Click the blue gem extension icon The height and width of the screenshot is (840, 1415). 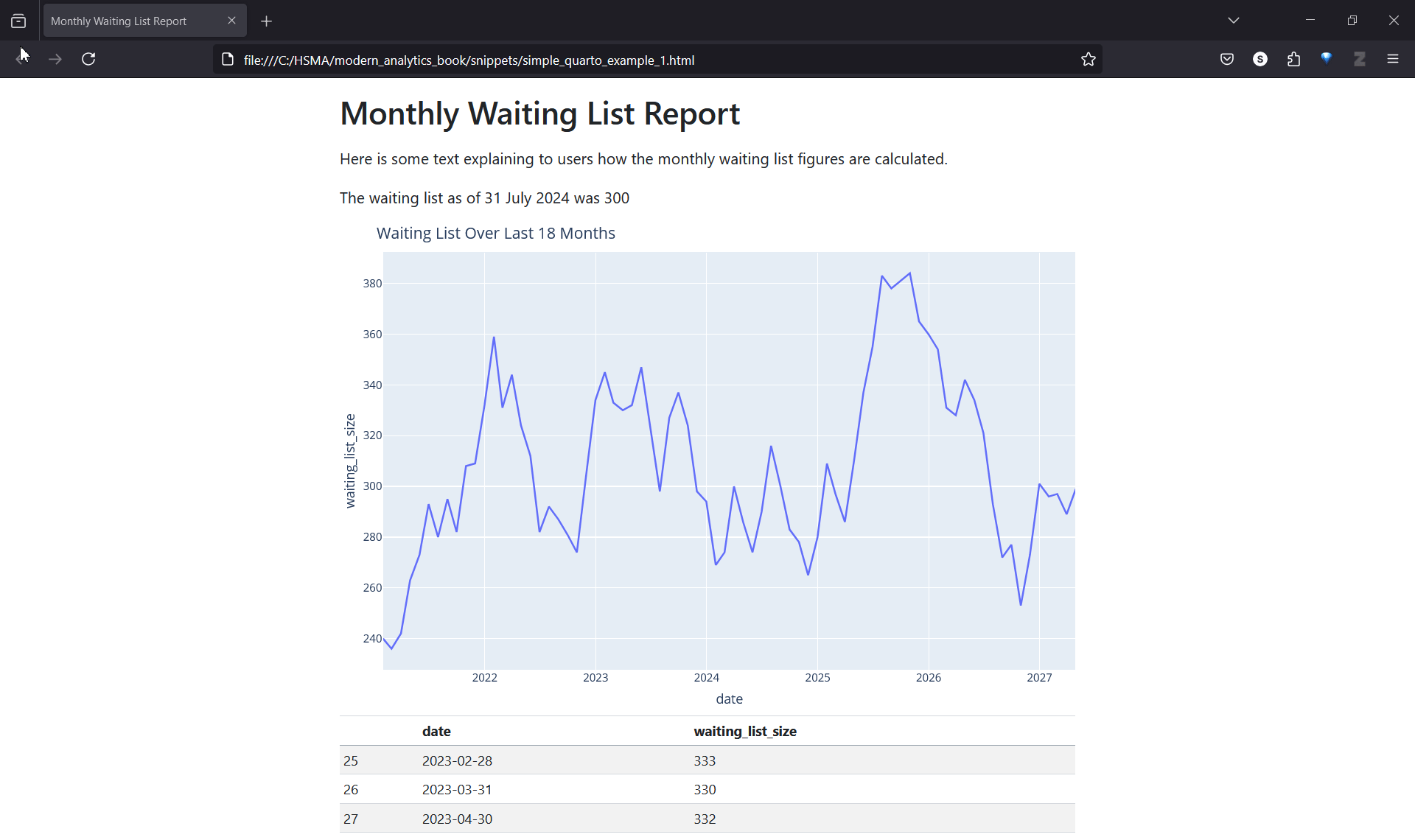pyautogui.click(x=1327, y=58)
